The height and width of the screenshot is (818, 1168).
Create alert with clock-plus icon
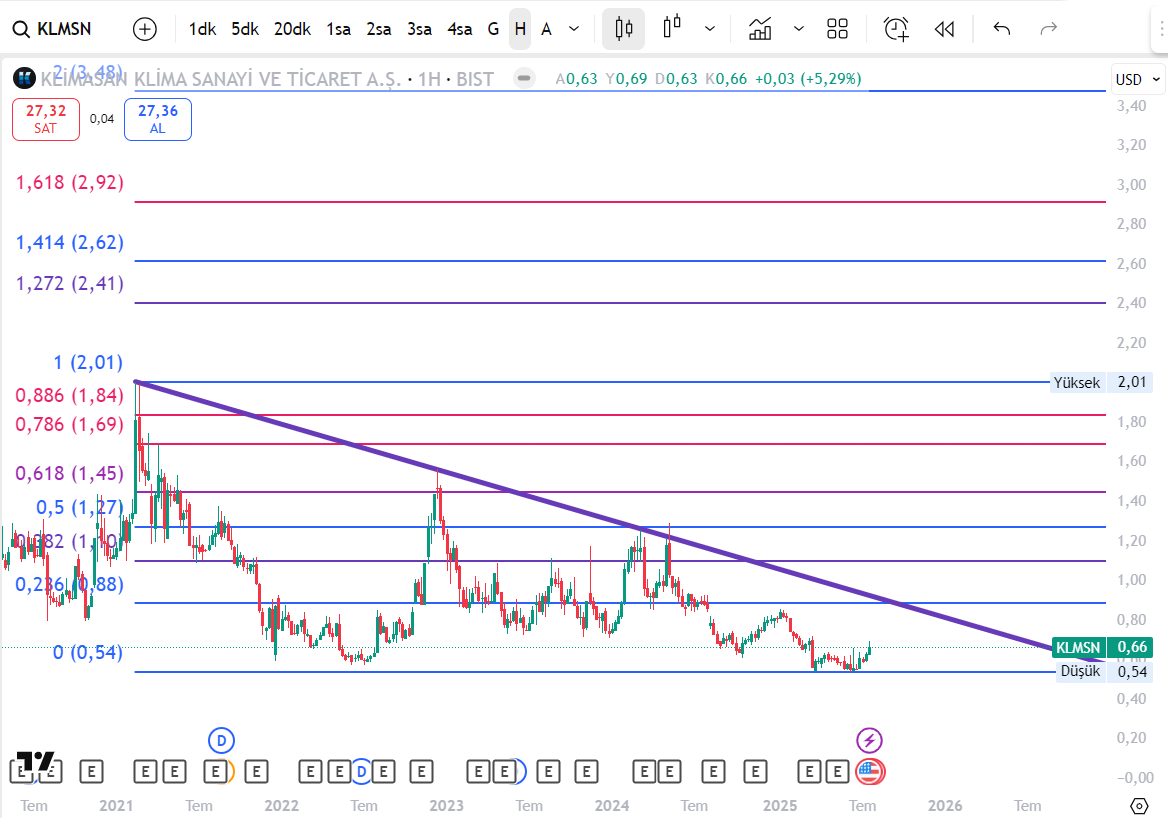point(896,29)
